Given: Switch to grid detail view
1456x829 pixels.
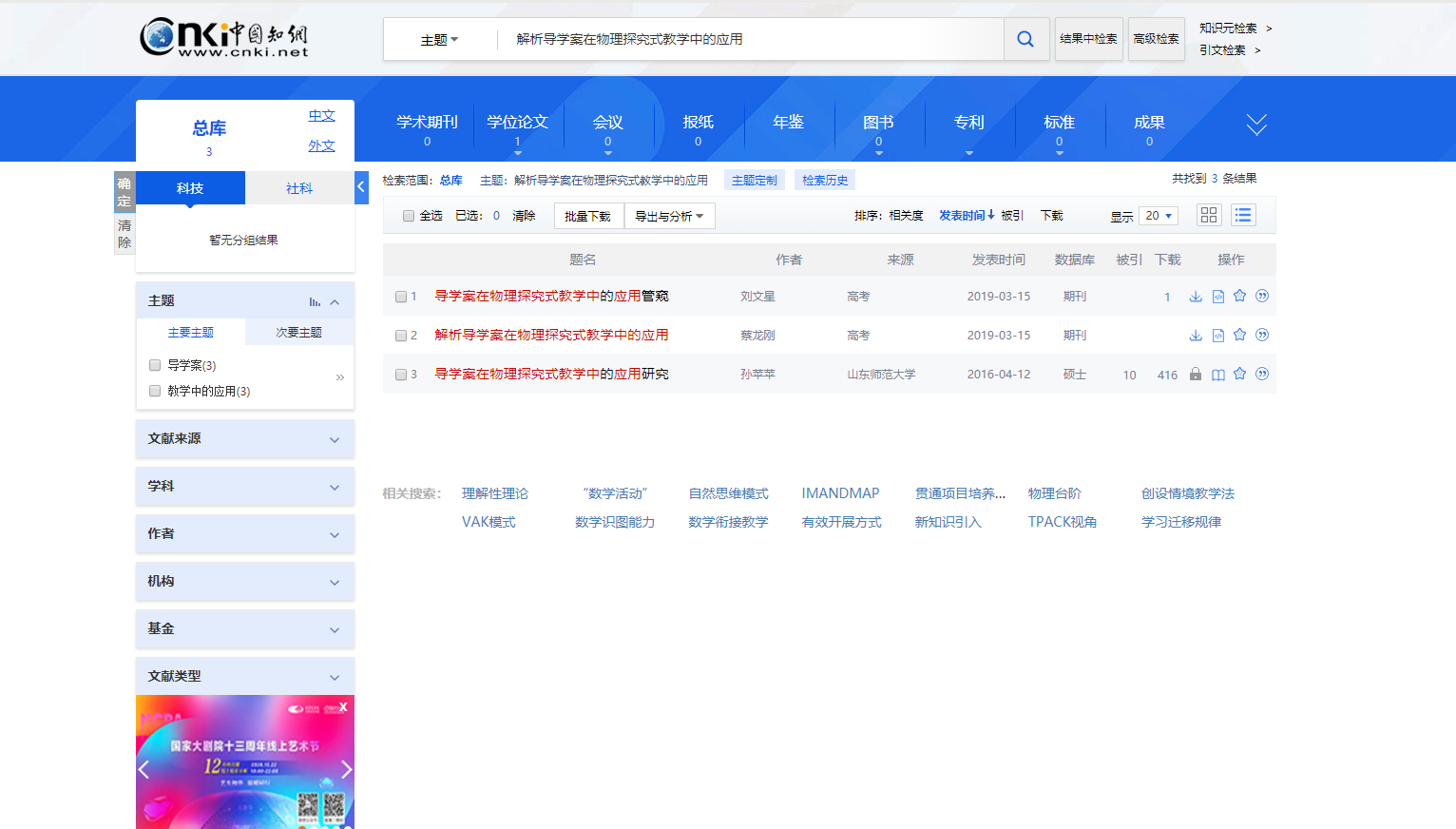Looking at the screenshot, I should [x=1208, y=216].
